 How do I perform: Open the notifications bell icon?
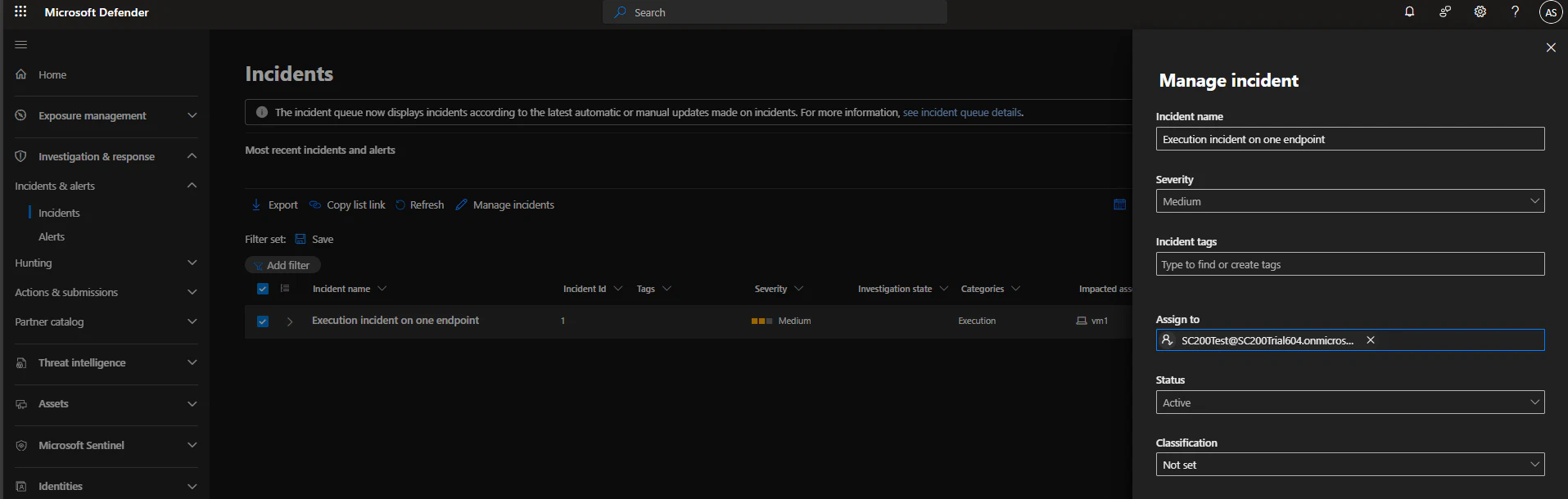click(x=1409, y=11)
